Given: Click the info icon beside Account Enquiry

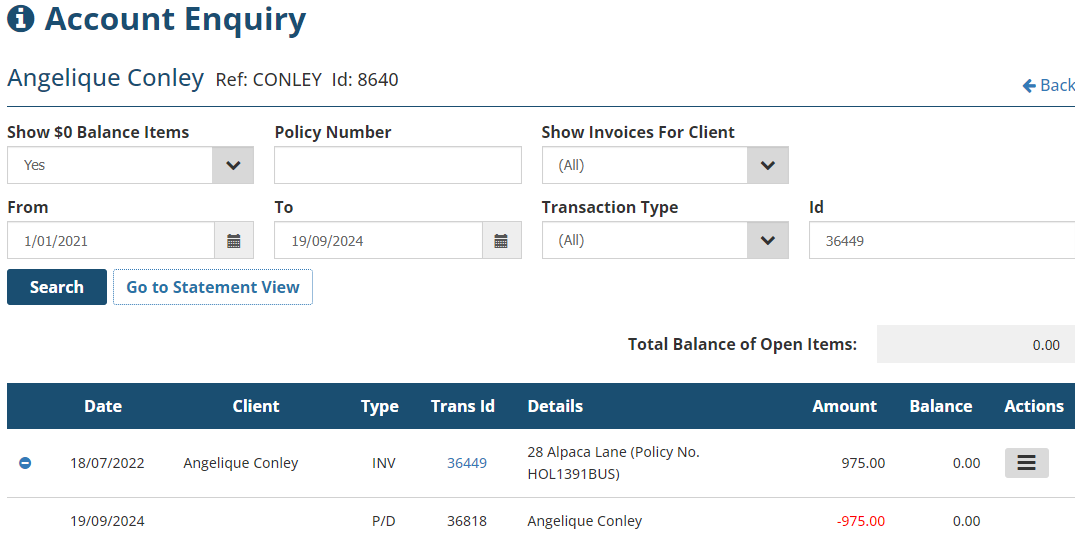Looking at the screenshot, I should point(21,19).
